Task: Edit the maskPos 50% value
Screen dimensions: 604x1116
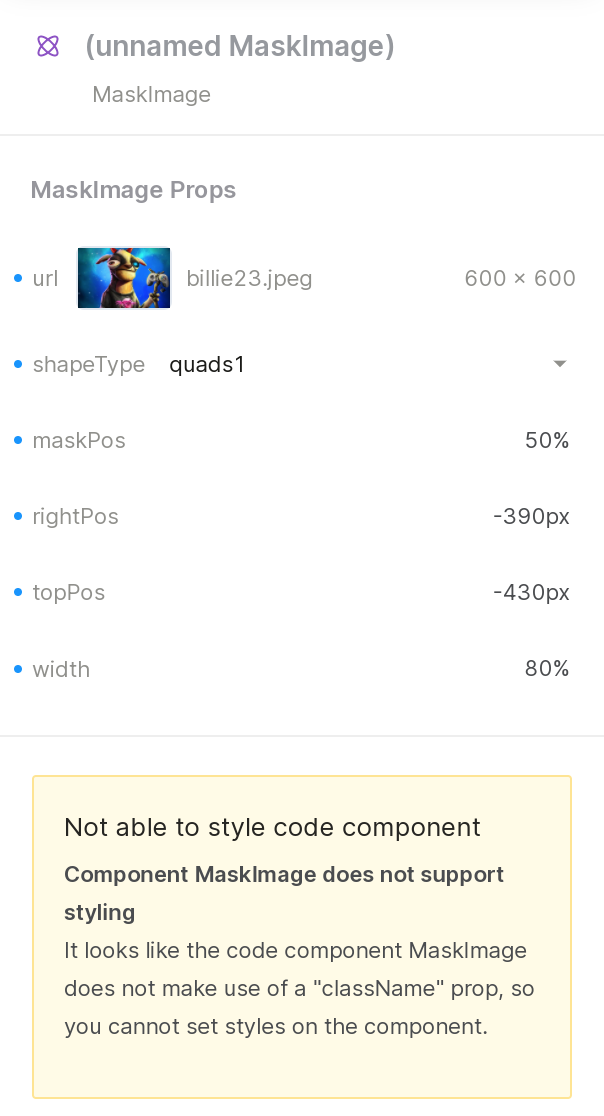Action: (546, 441)
